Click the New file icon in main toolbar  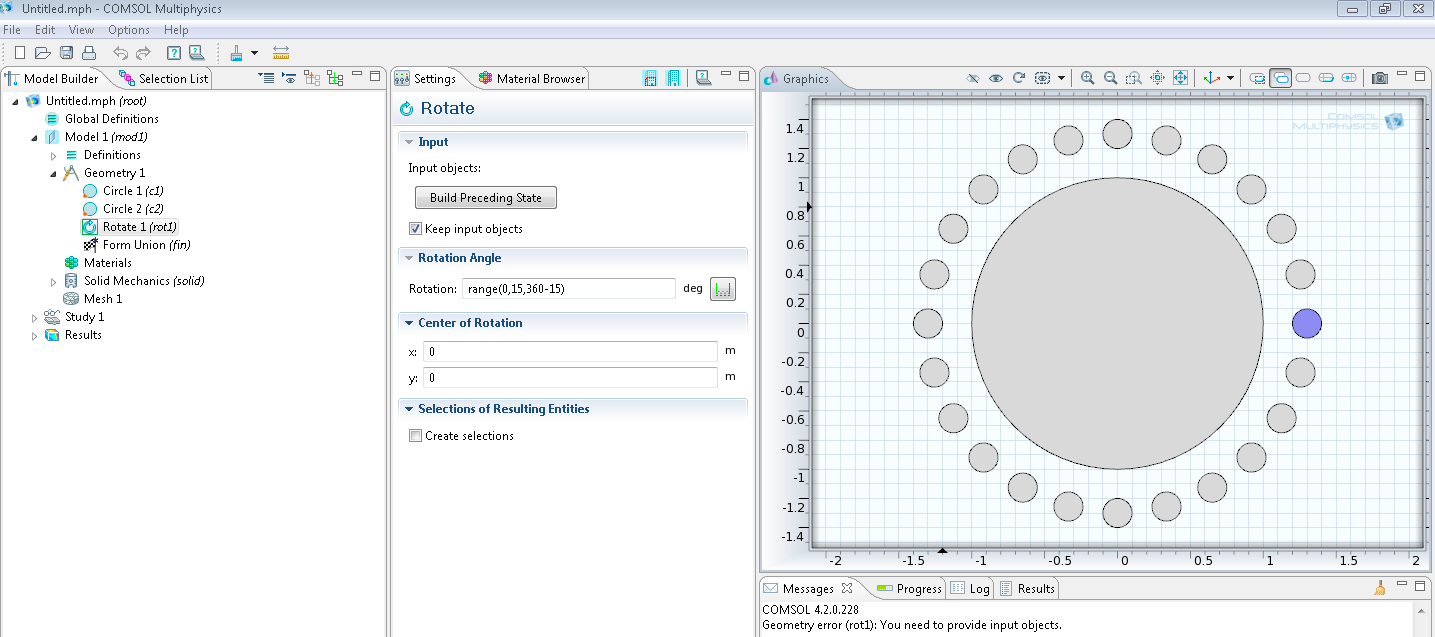[x=20, y=53]
